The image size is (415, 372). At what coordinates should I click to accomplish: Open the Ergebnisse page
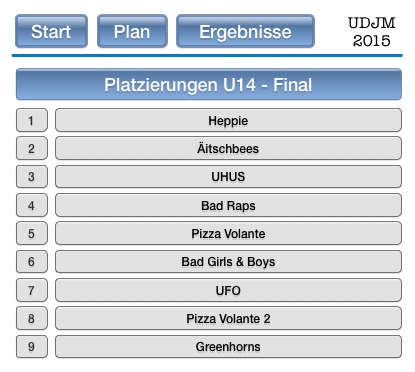pyautogui.click(x=245, y=31)
